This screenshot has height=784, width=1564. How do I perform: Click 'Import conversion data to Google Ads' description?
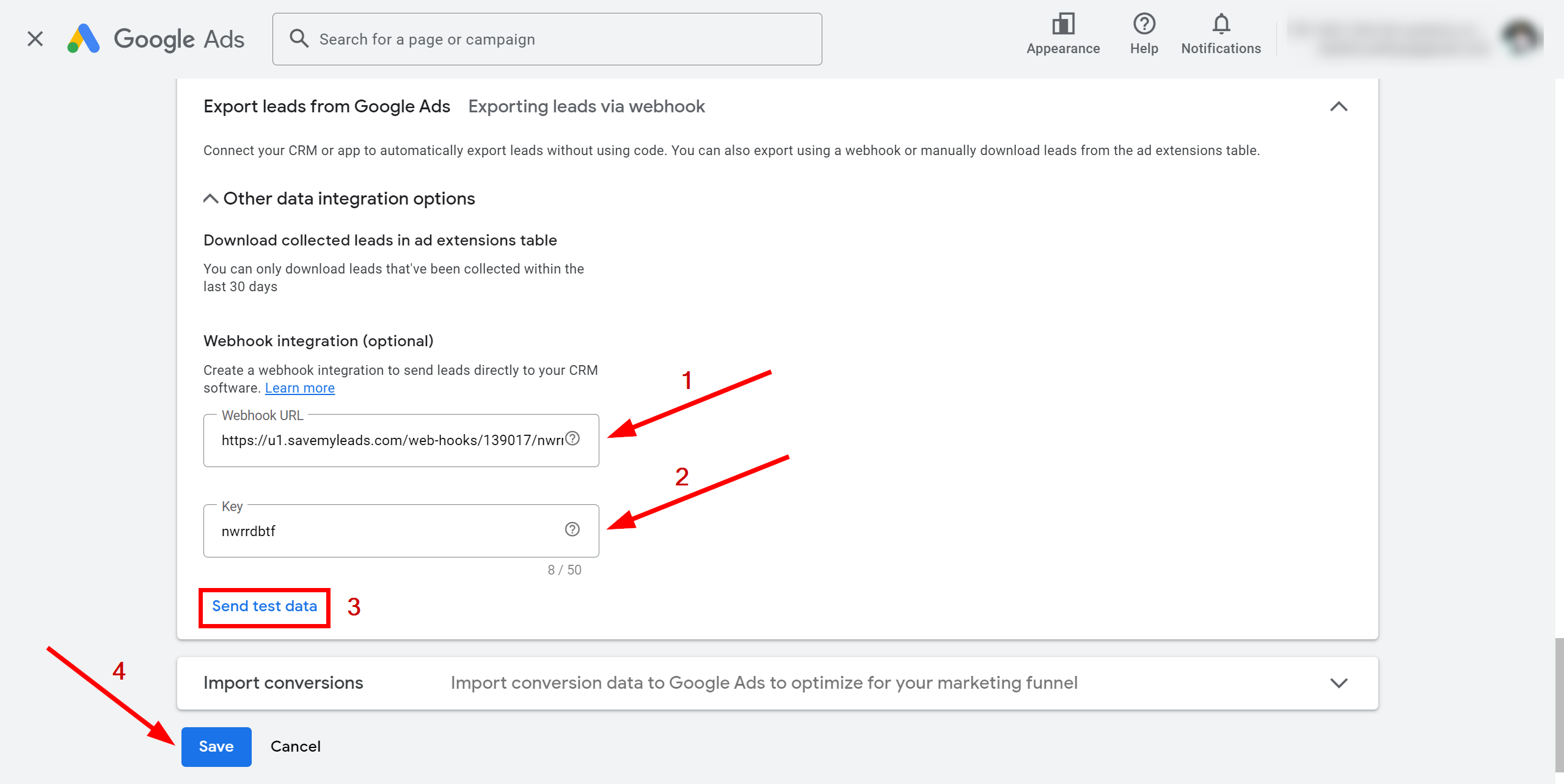click(764, 683)
